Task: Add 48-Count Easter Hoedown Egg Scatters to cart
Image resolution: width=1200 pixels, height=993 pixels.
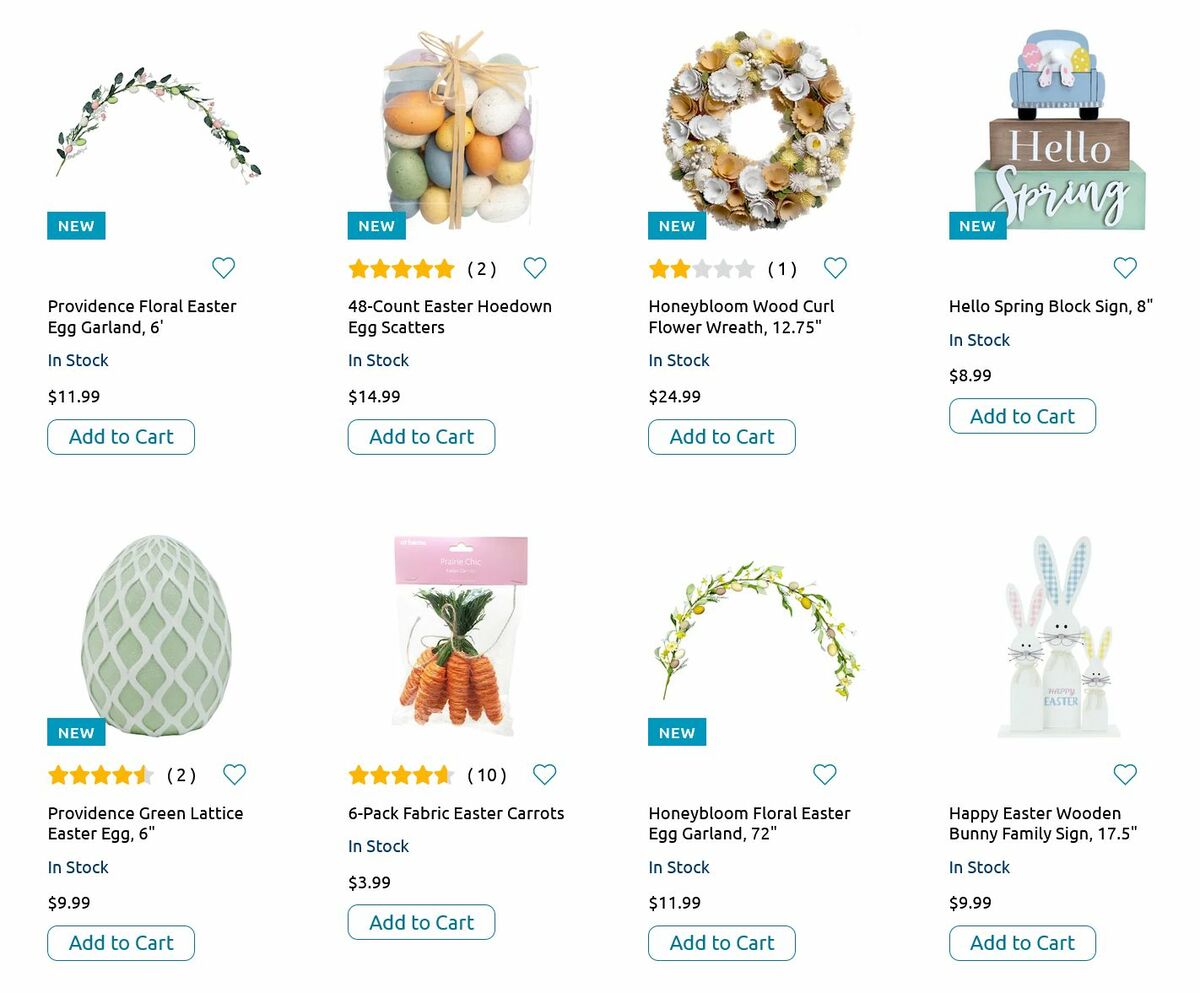Action: (x=421, y=437)
